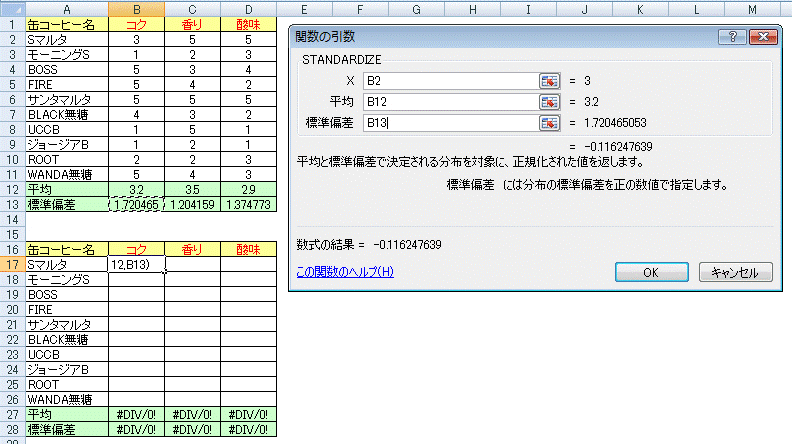Click the collapse dialog icon for X field
The height and width of the screenshot is (444, 792).
pyautogui.click(x=549, y=80)
